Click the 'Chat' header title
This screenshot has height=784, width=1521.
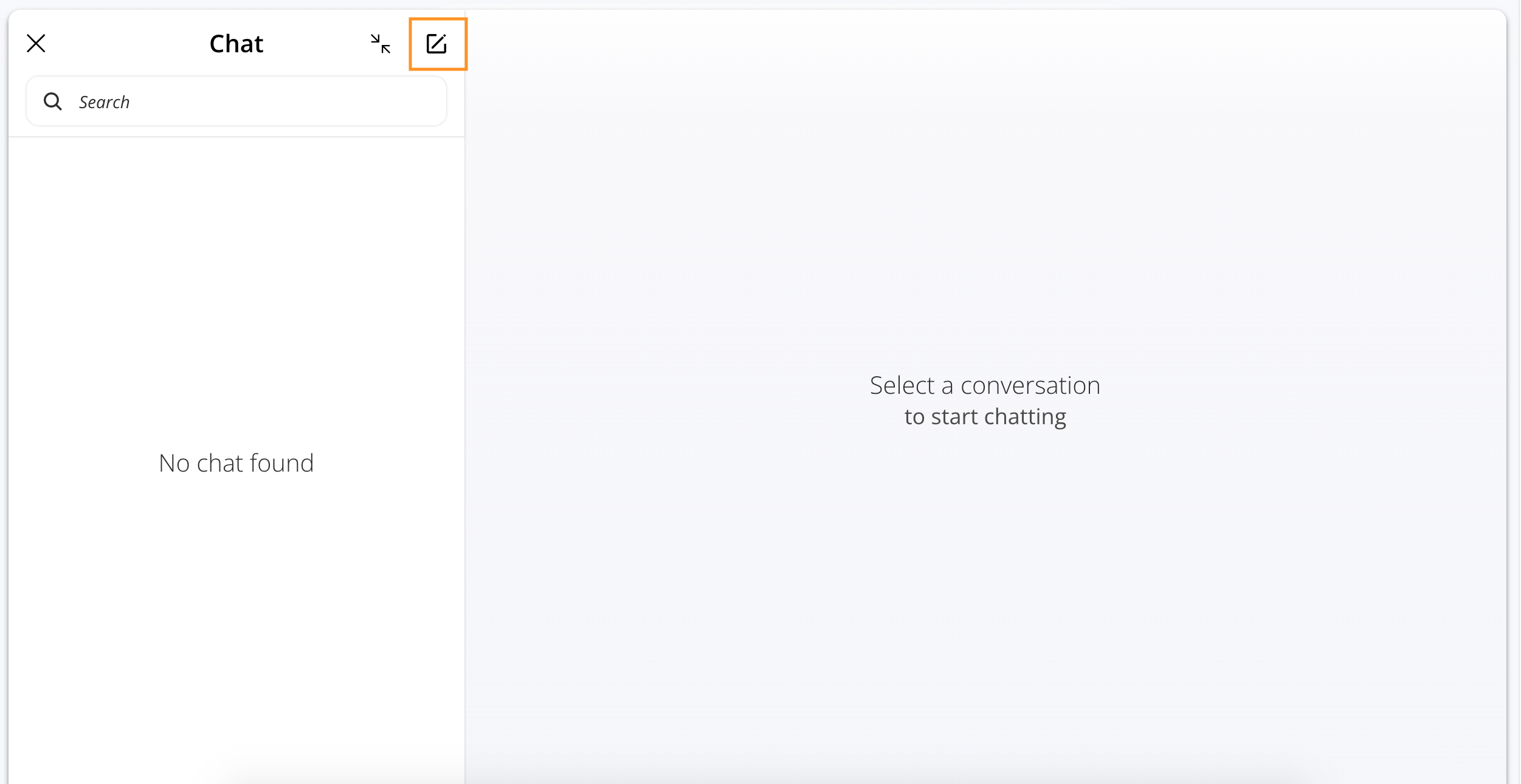pos(236,44)
